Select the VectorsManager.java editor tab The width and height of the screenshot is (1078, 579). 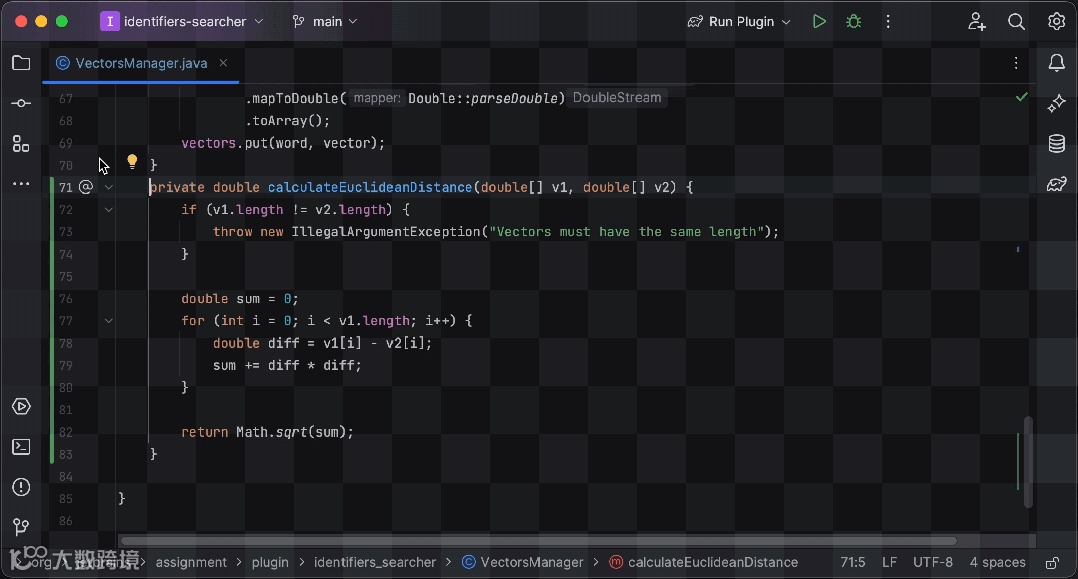[141, 63]
